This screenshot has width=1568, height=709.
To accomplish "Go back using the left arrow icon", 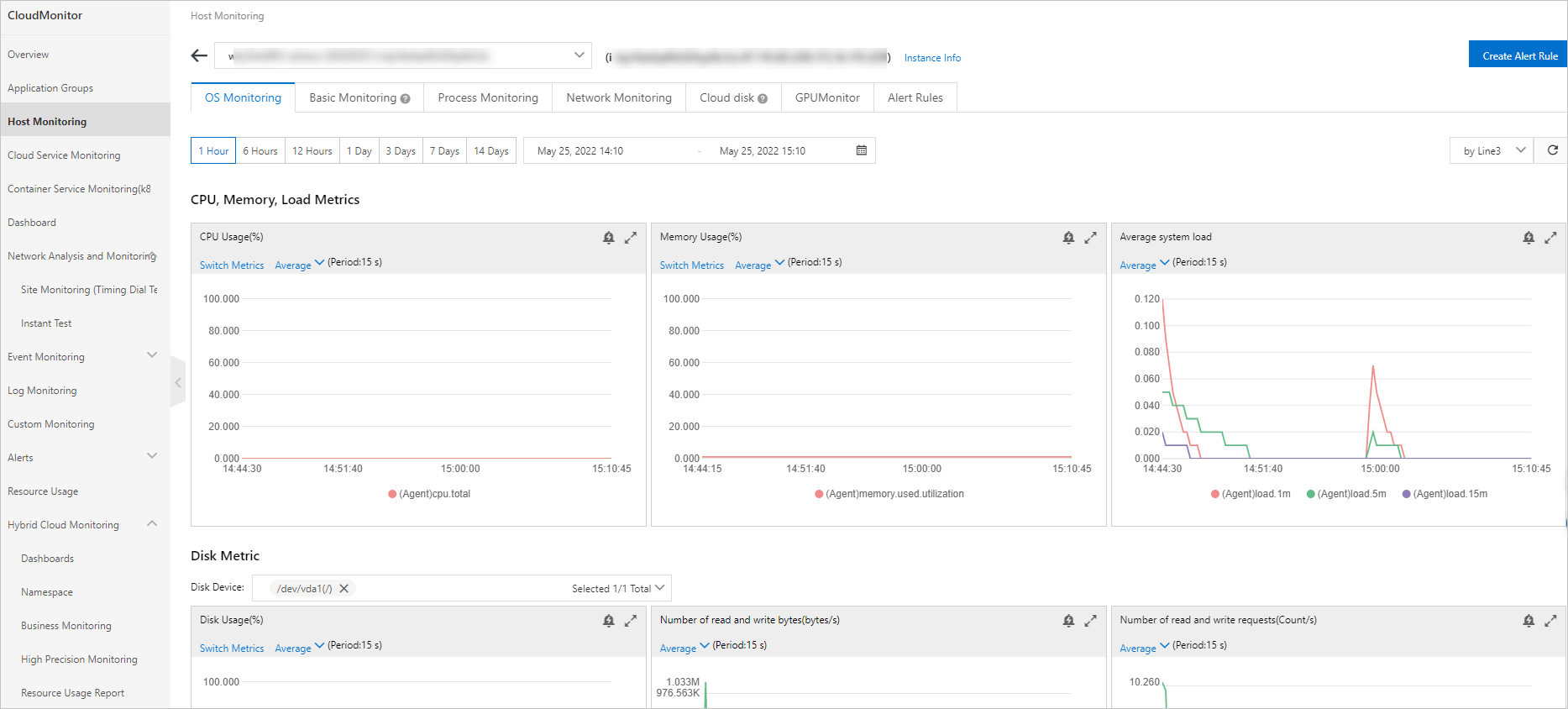I will tap(199, 55).
